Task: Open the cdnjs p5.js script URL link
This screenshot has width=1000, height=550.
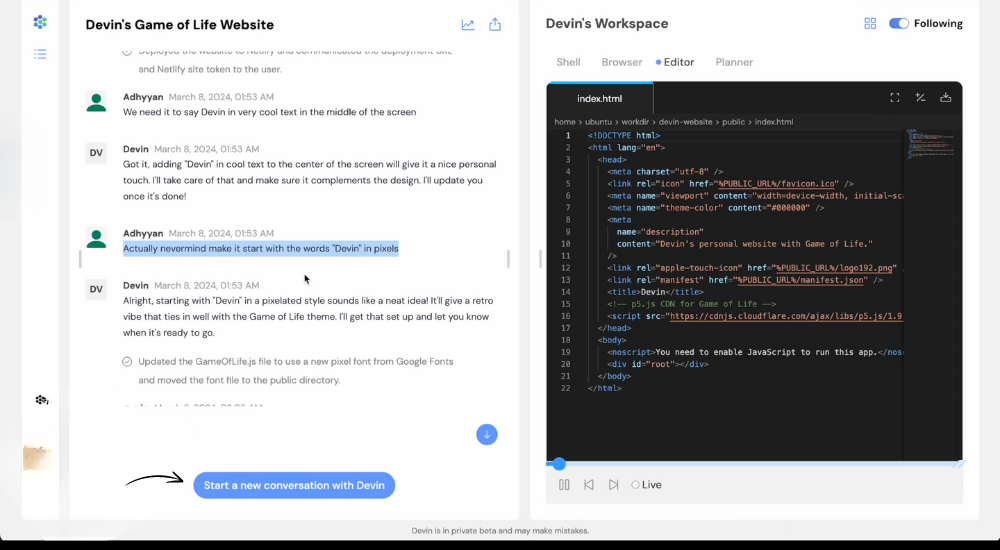Action: 786,316
